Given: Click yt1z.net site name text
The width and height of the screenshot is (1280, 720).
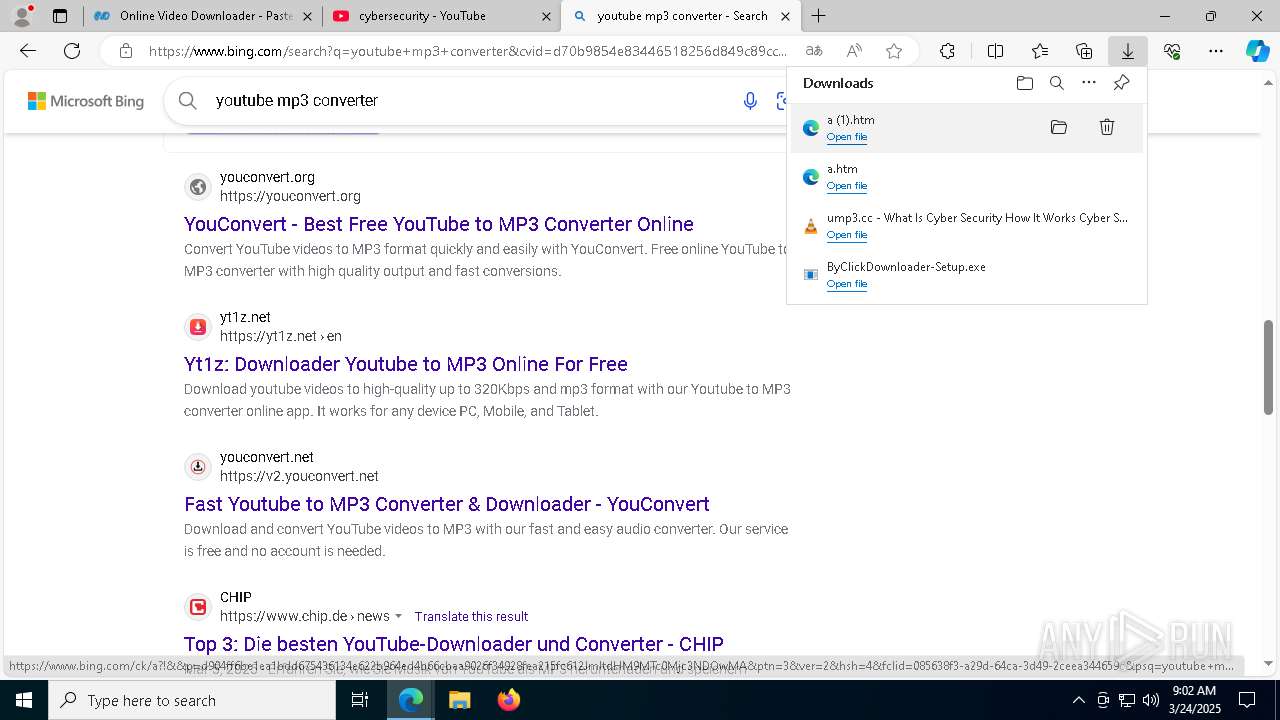Looking at the screenshot, I should tap(245, 317).
